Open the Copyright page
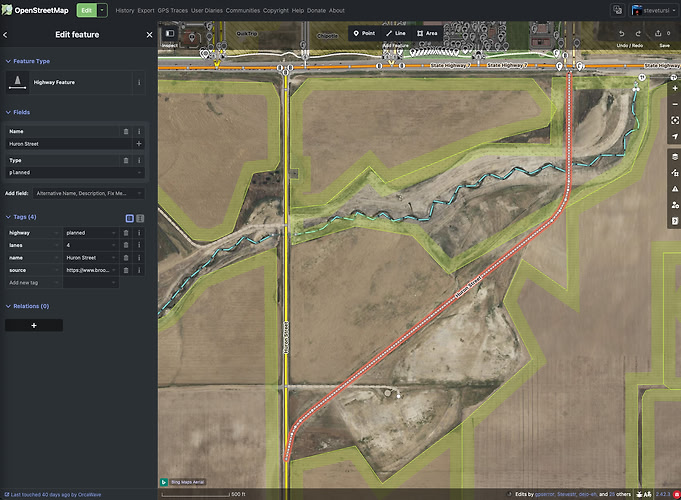The image size is (681, 500). point(276,10)
